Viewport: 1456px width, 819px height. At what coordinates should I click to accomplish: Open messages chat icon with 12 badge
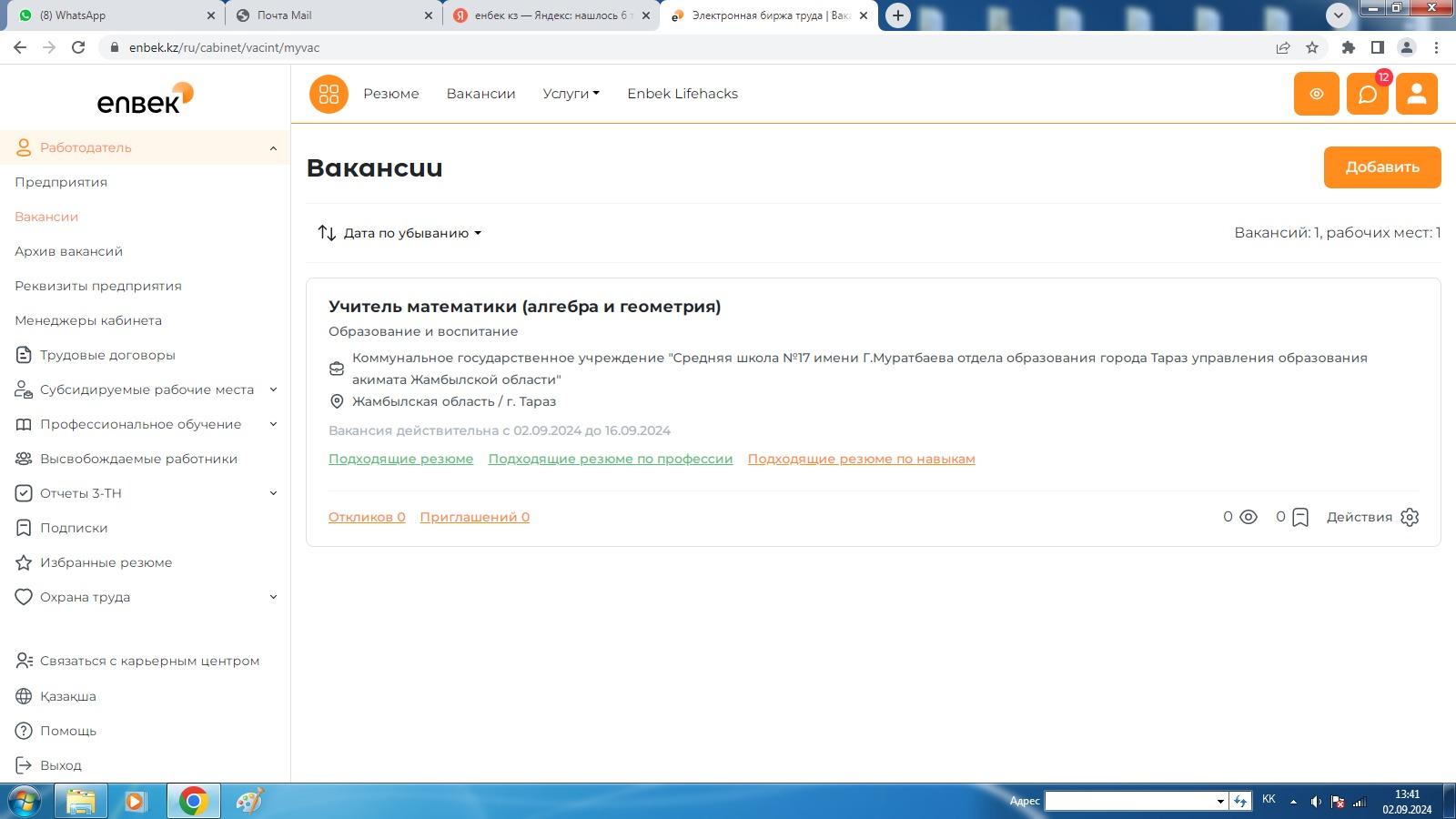click(1368, 94)
